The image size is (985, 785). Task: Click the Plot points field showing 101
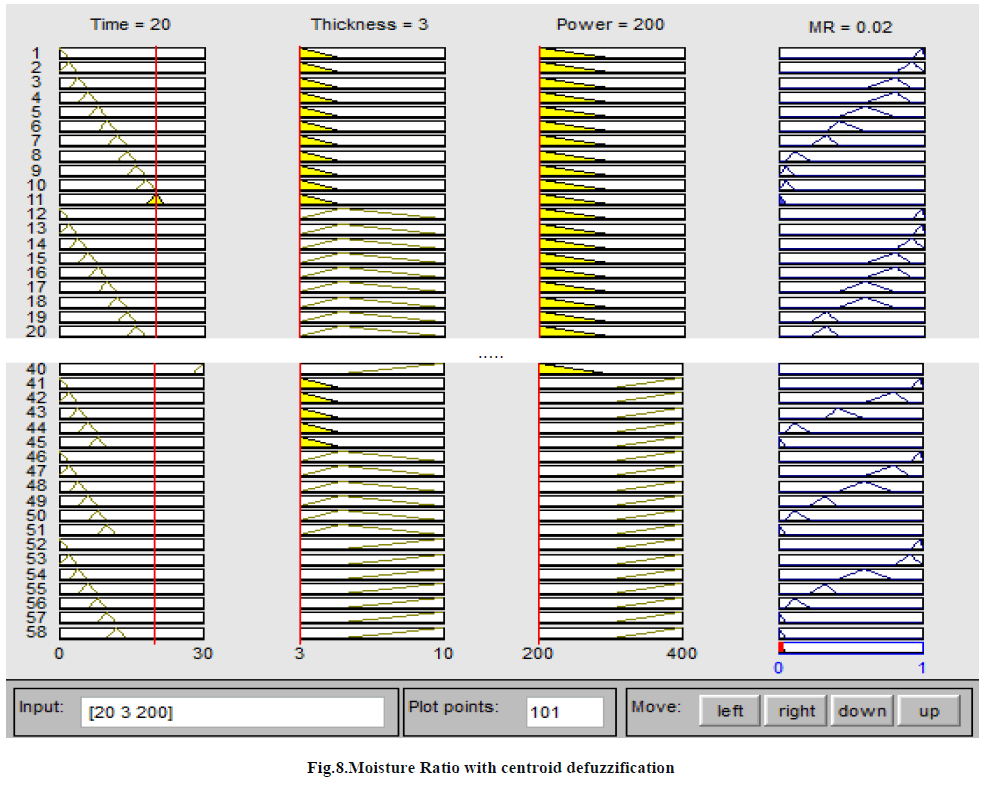tap(565, 712)
